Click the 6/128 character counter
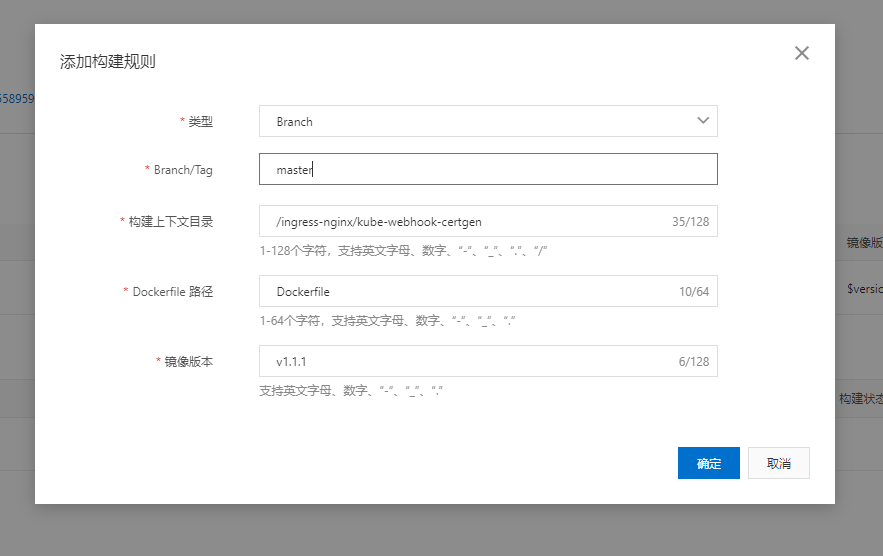Screen dimensions: 883x556 693,362
